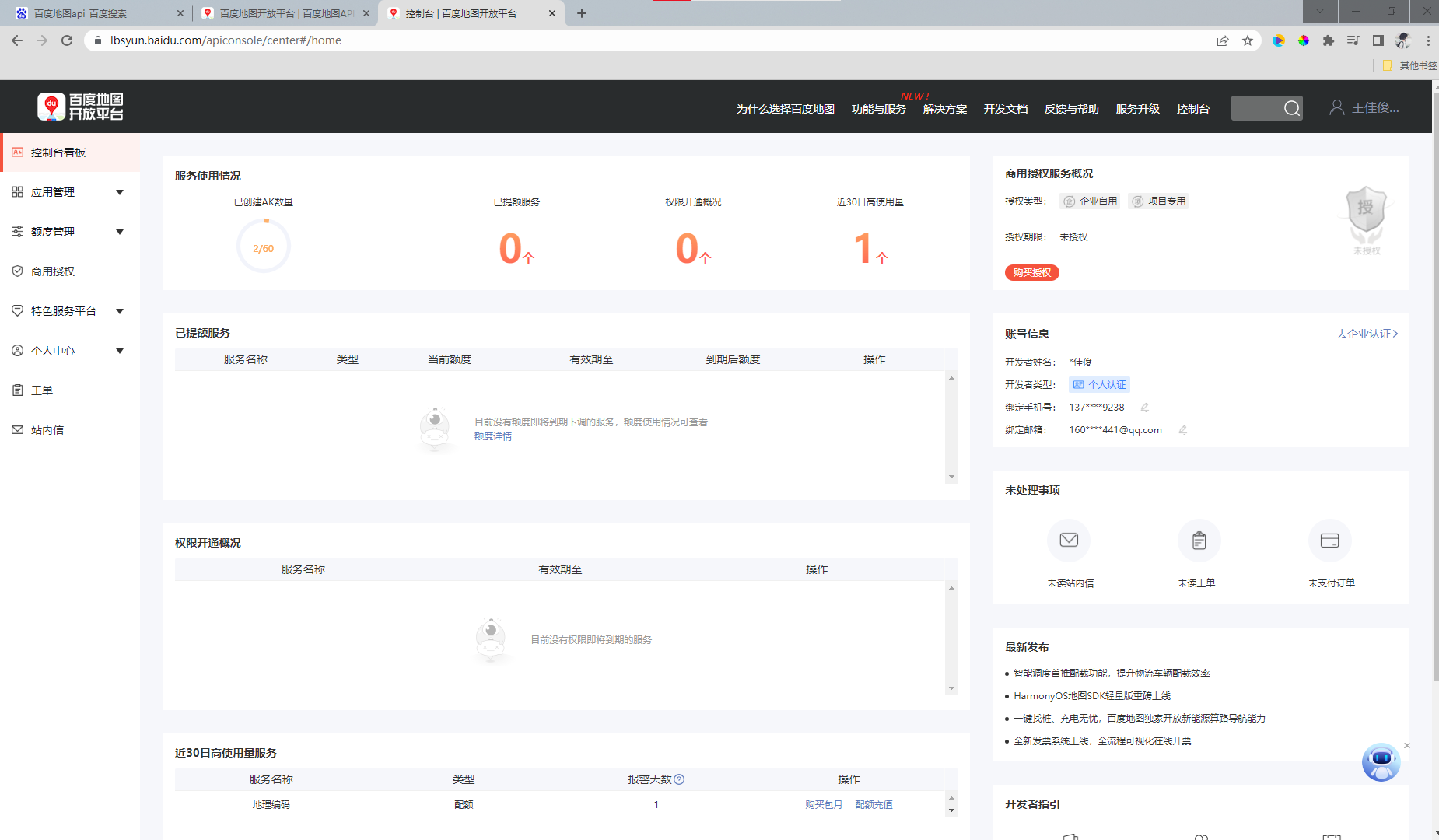Select 企业自用 authorization type

[x=1090, y=201]
